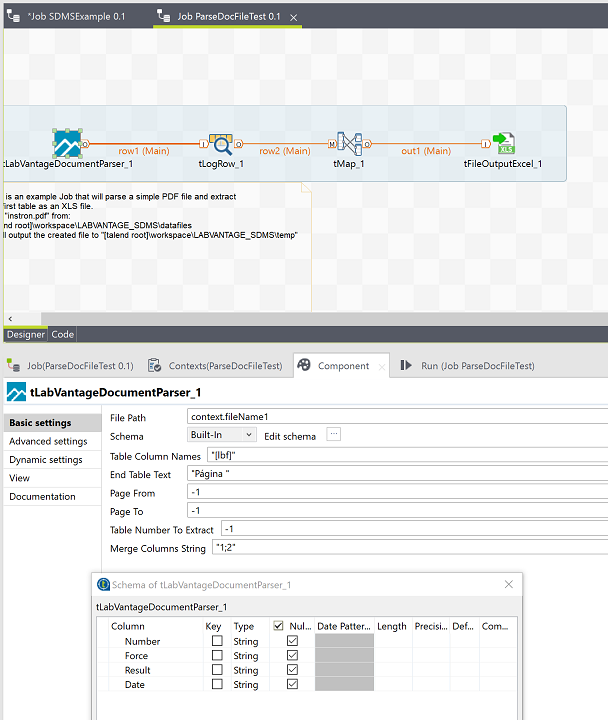This screenshot has height=720, width=608.
Task: Toggle Nullable checkbox for Force row
Action: pos(293,655)
